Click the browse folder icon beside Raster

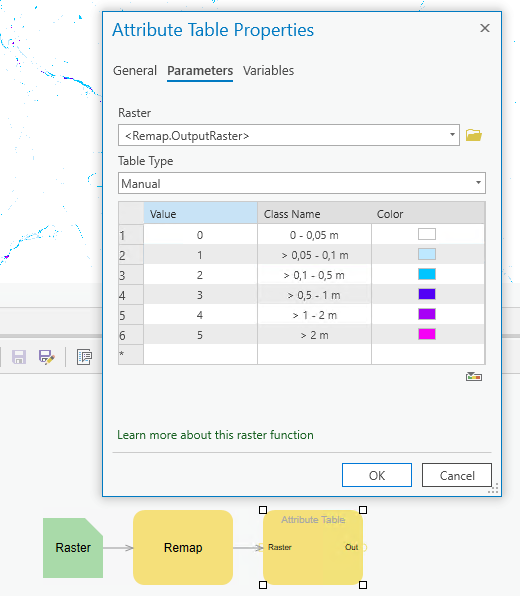(474, 135)
